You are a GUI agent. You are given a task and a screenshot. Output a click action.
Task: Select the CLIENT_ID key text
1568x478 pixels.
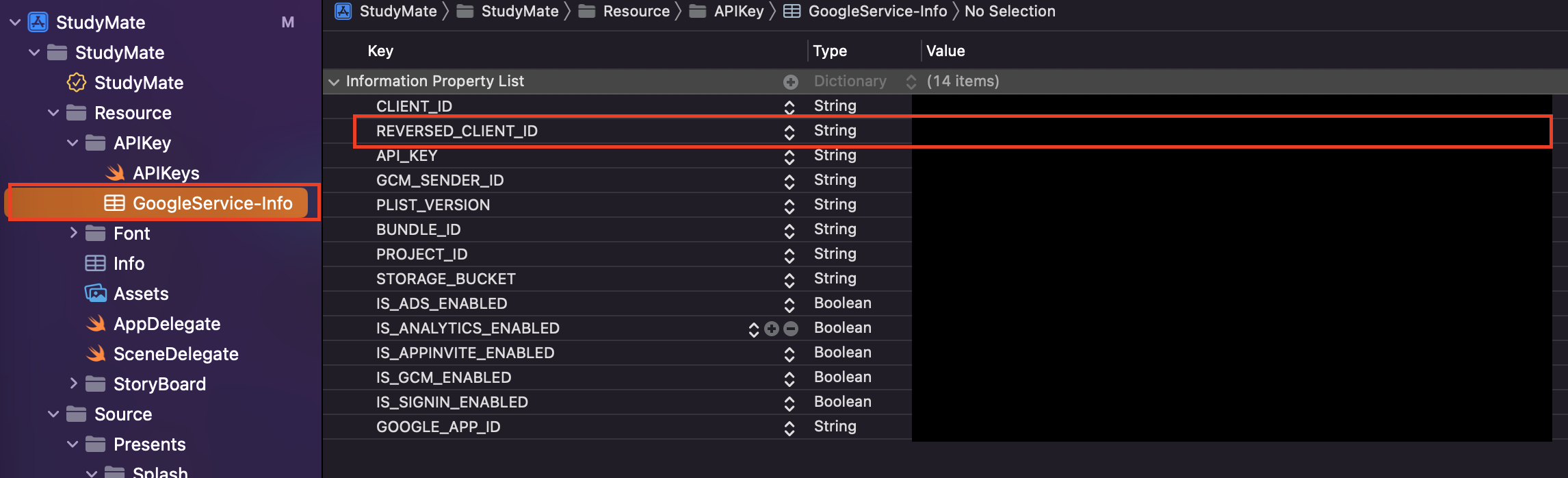click(414, 106)
